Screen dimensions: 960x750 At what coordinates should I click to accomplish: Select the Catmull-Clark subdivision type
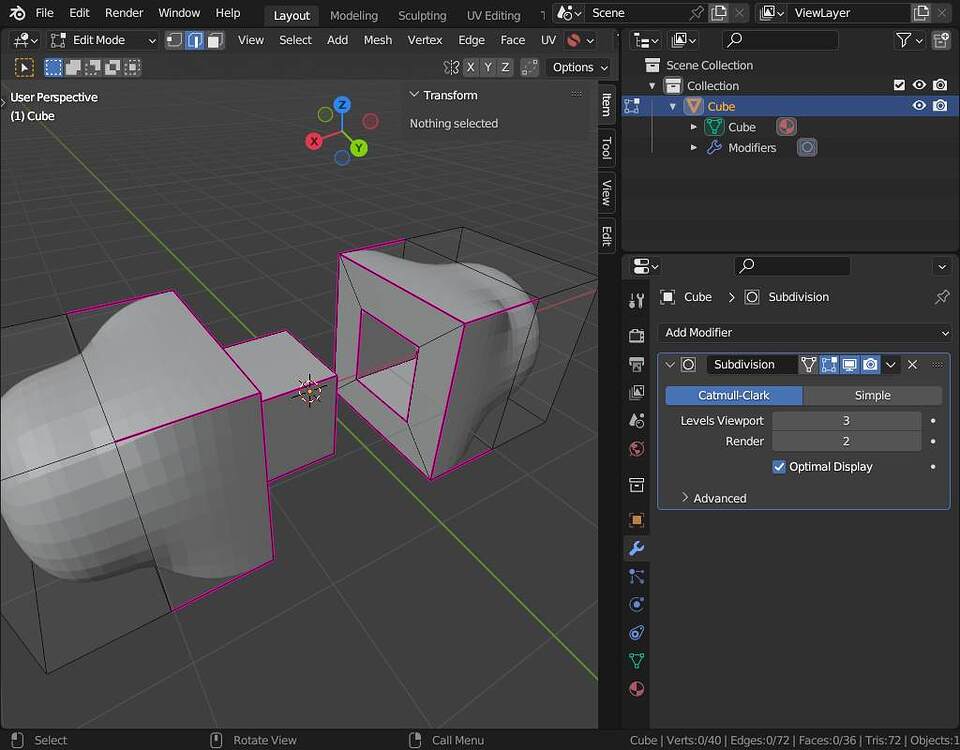click(733, 396)
